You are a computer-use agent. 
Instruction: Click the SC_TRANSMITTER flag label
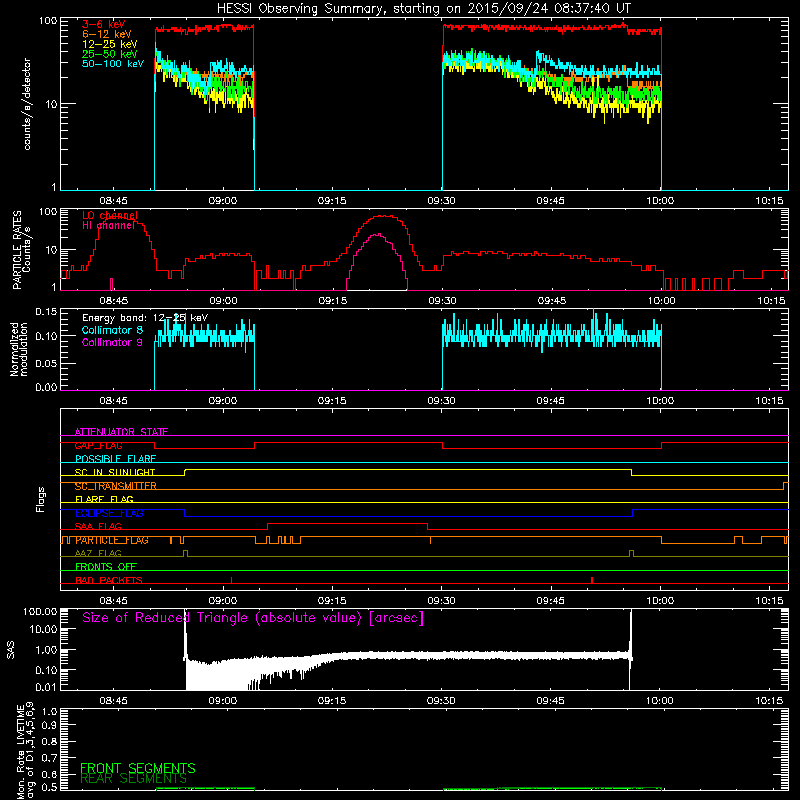(x=116, y=486)
